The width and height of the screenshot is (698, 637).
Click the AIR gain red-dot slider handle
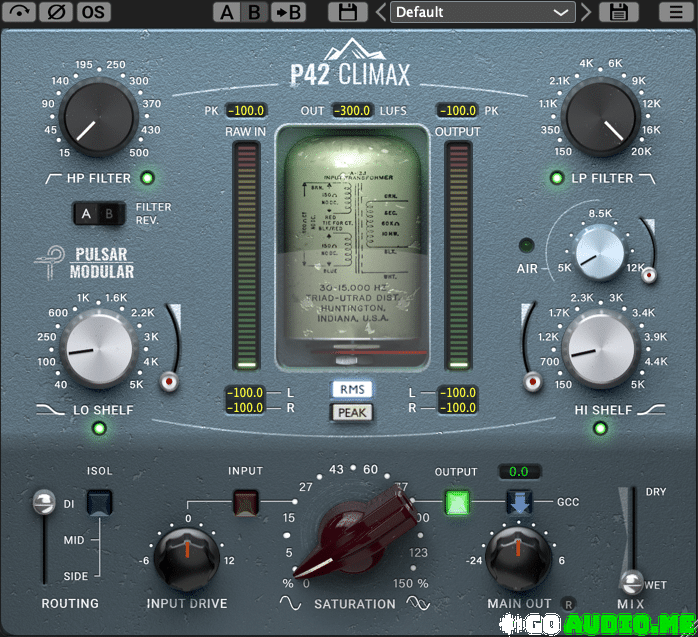[649, 276]
